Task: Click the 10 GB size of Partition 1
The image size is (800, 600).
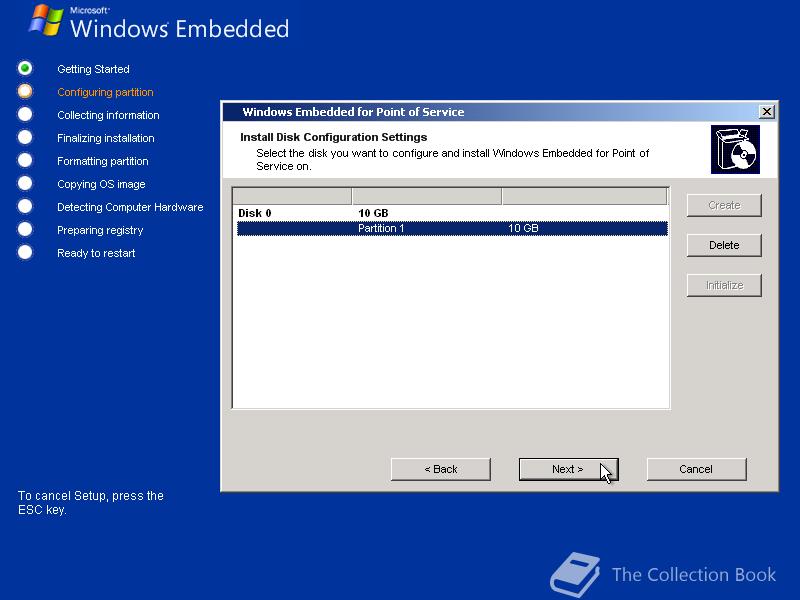Action: click(523, 228)
